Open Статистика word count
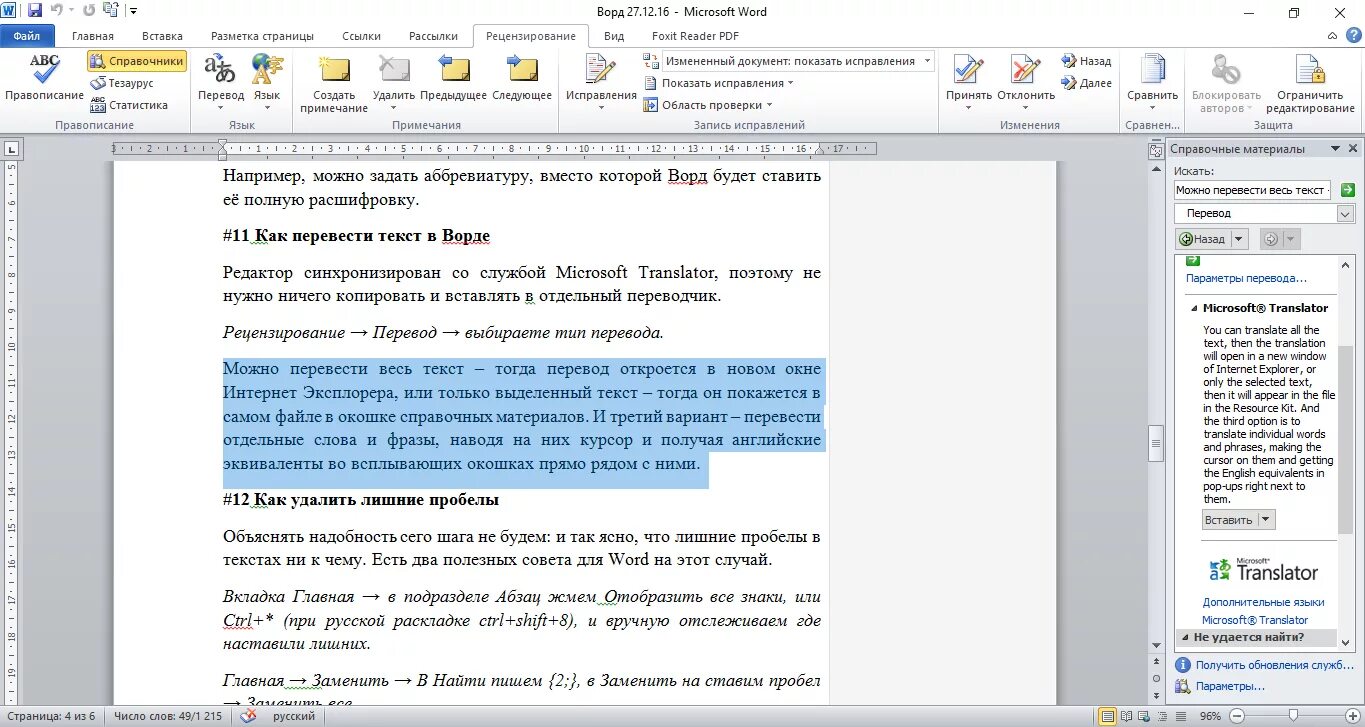The width and height of the screenshot is (1365, 727). click(x=129, y=105)
